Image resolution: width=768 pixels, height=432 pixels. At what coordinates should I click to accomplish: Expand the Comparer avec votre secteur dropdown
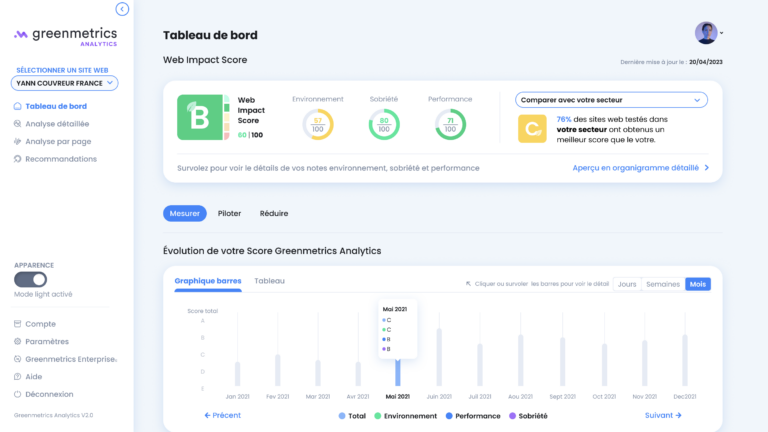tap(611, 100)
